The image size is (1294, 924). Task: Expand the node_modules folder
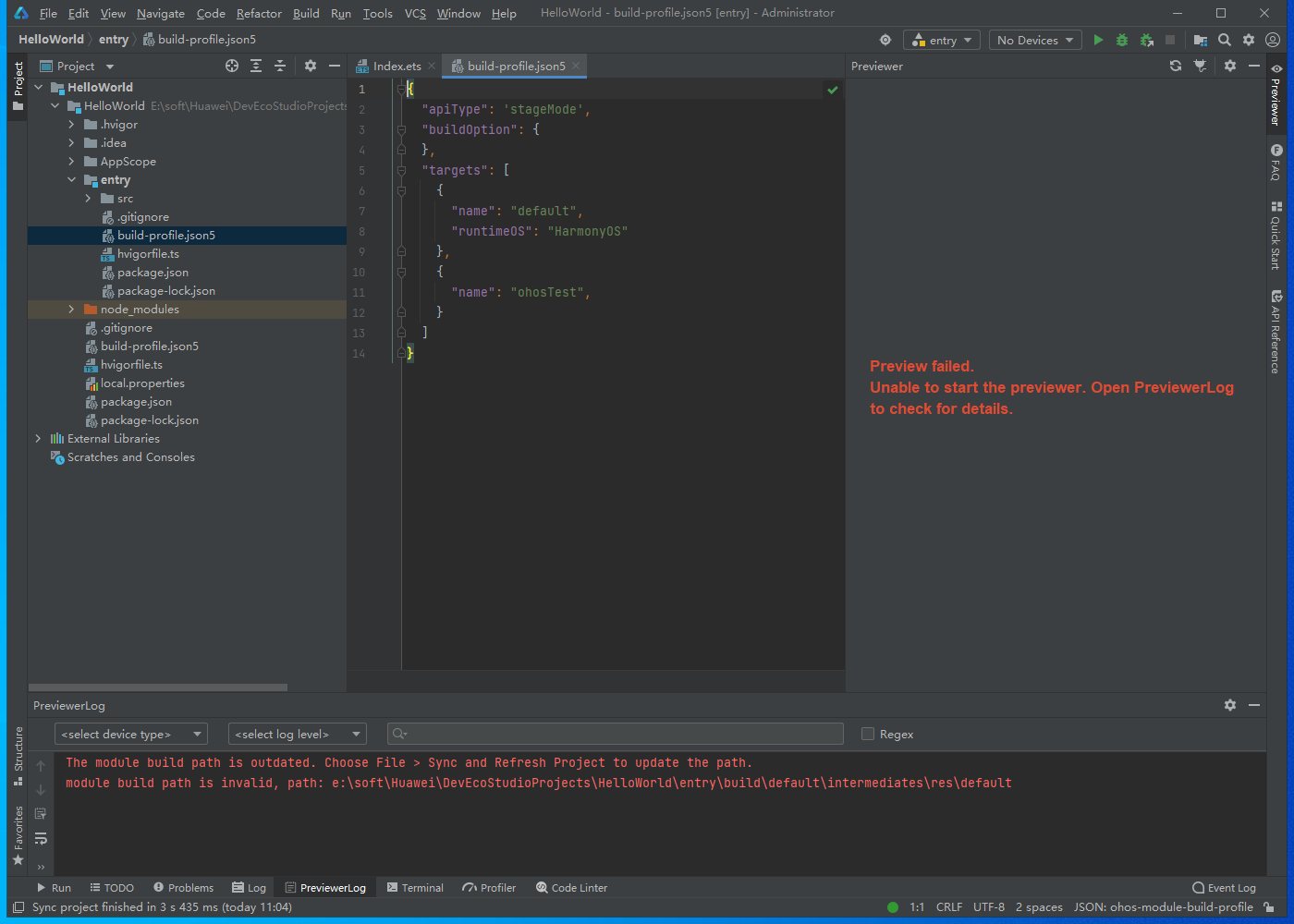click(71, 309)
